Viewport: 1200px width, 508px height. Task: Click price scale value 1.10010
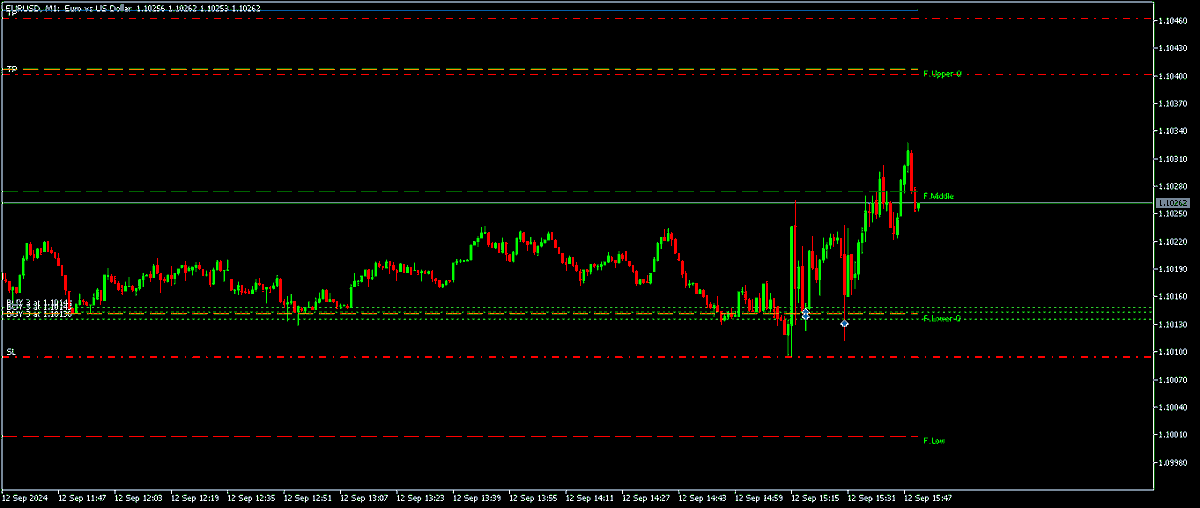pos(1172,436)
